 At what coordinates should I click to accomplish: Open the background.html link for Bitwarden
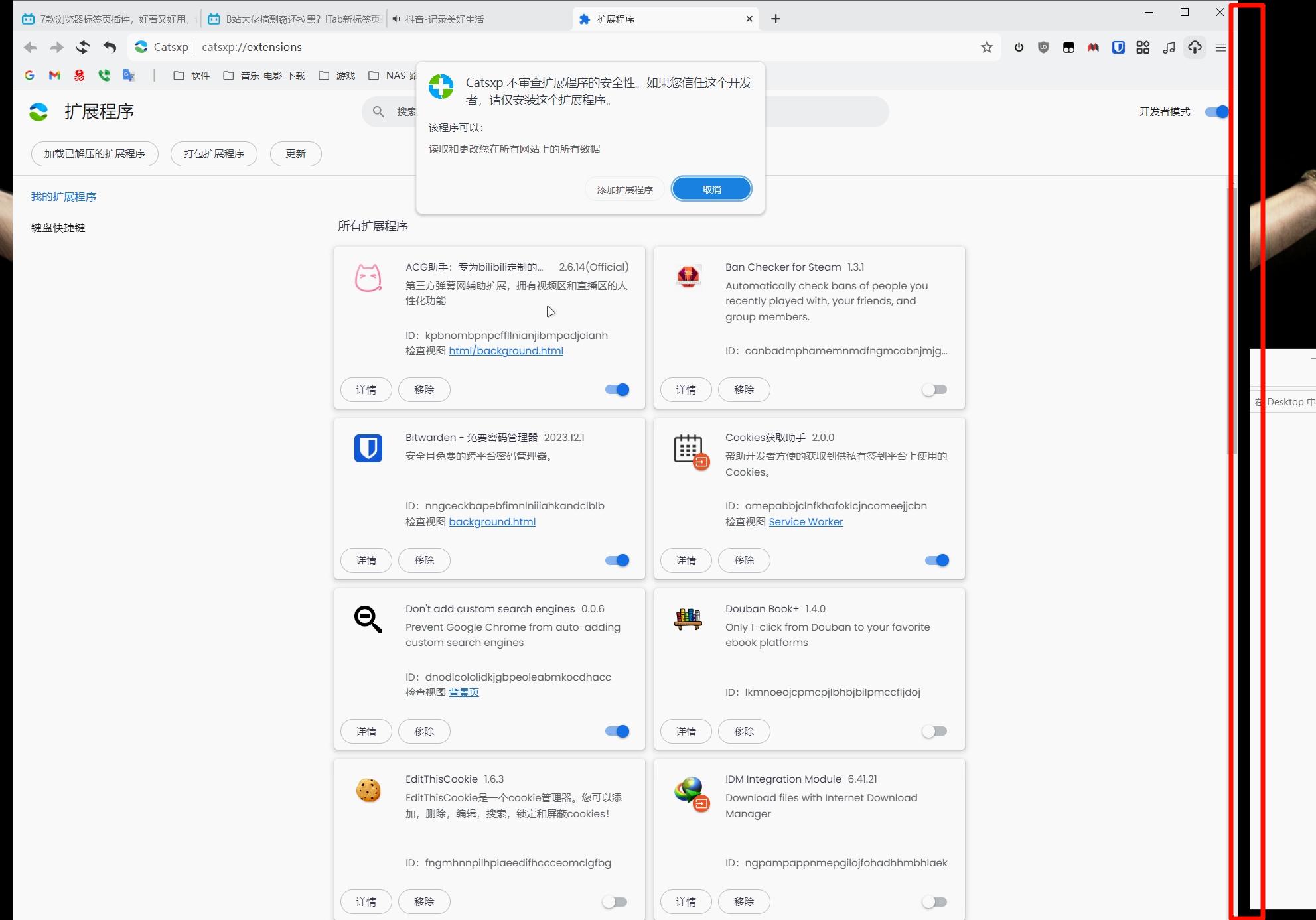point(492,522)
